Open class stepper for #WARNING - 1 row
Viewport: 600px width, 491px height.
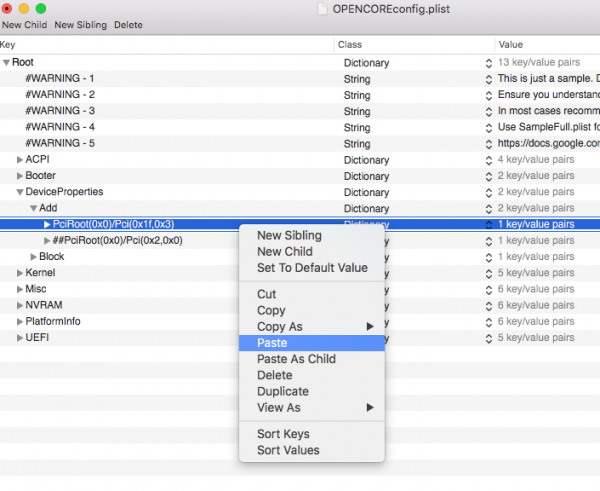[489, 79]
